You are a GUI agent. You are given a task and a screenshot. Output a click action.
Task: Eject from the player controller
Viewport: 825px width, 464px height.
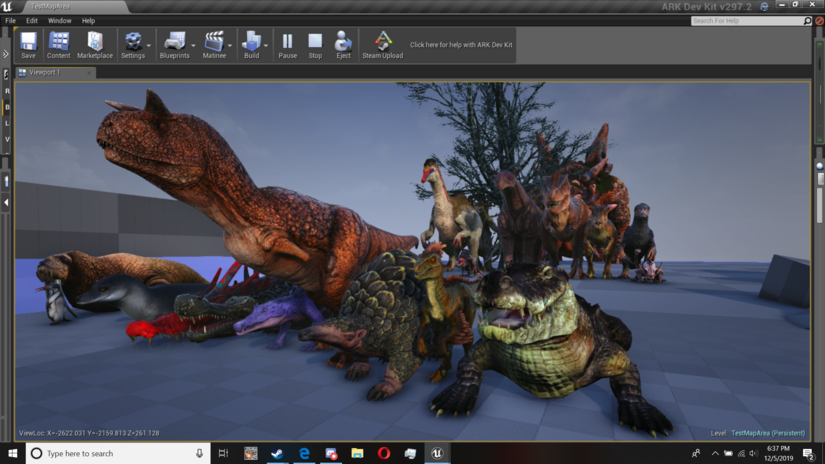343,44
